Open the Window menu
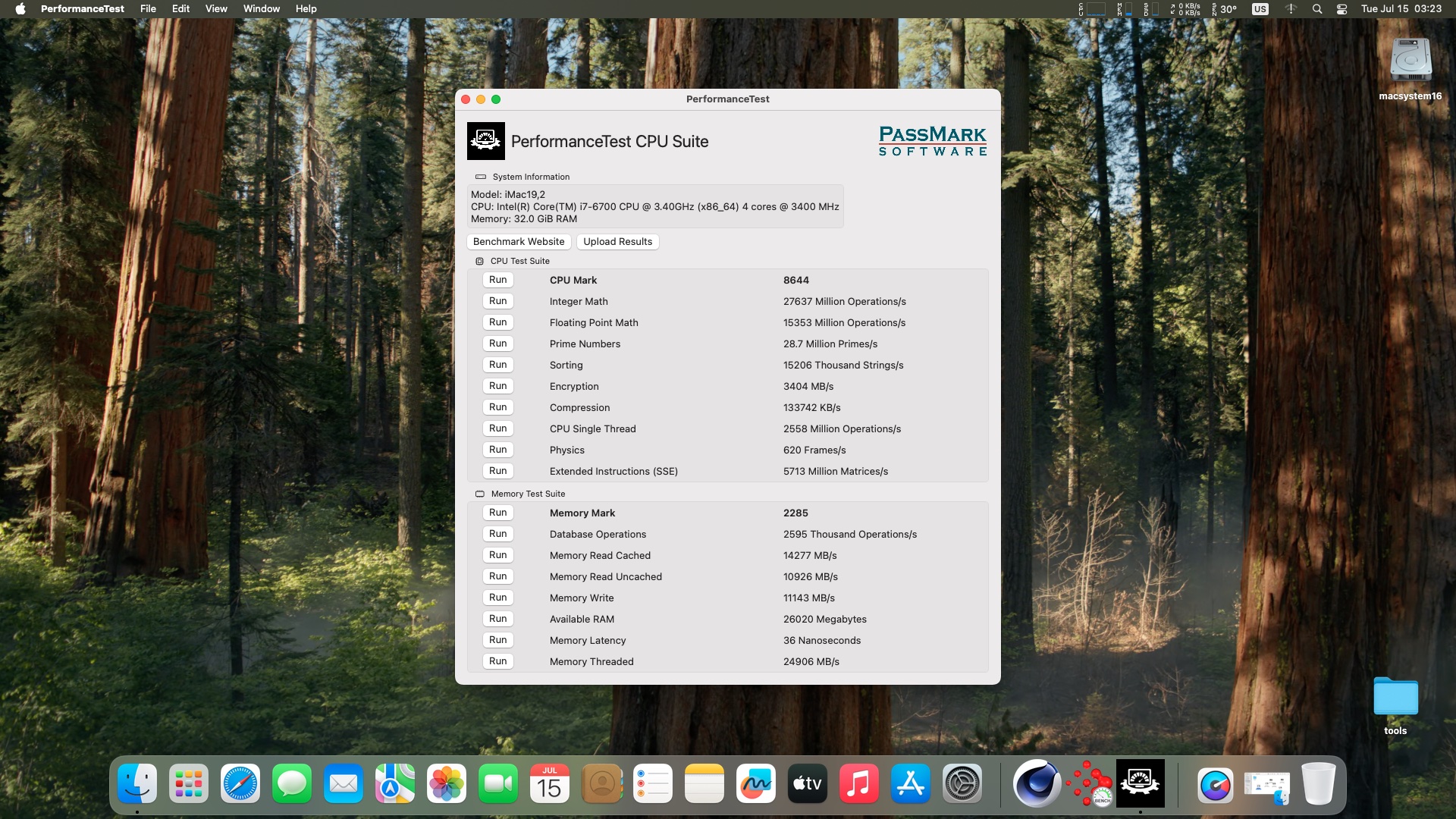The image size is (1456, 819). point(261,9)
